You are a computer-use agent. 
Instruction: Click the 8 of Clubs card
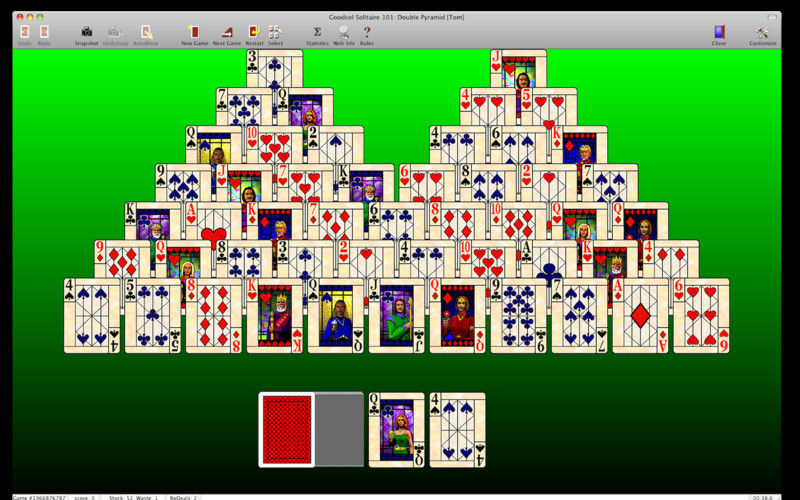[x=244, y=259]
